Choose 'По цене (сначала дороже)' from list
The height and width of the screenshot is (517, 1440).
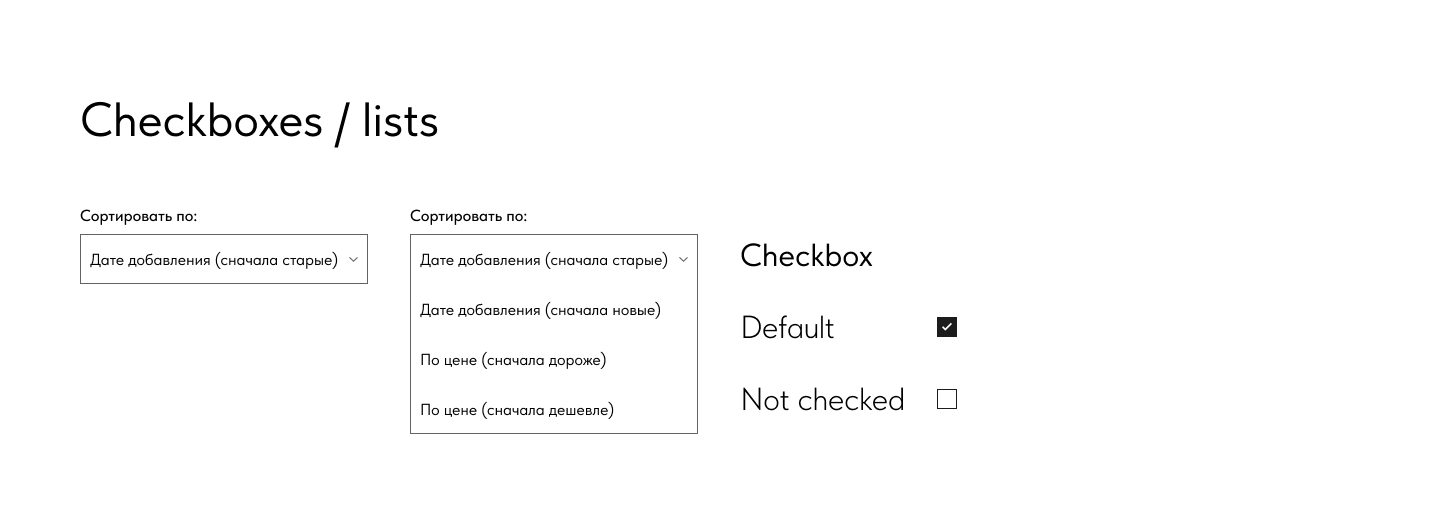513,360
